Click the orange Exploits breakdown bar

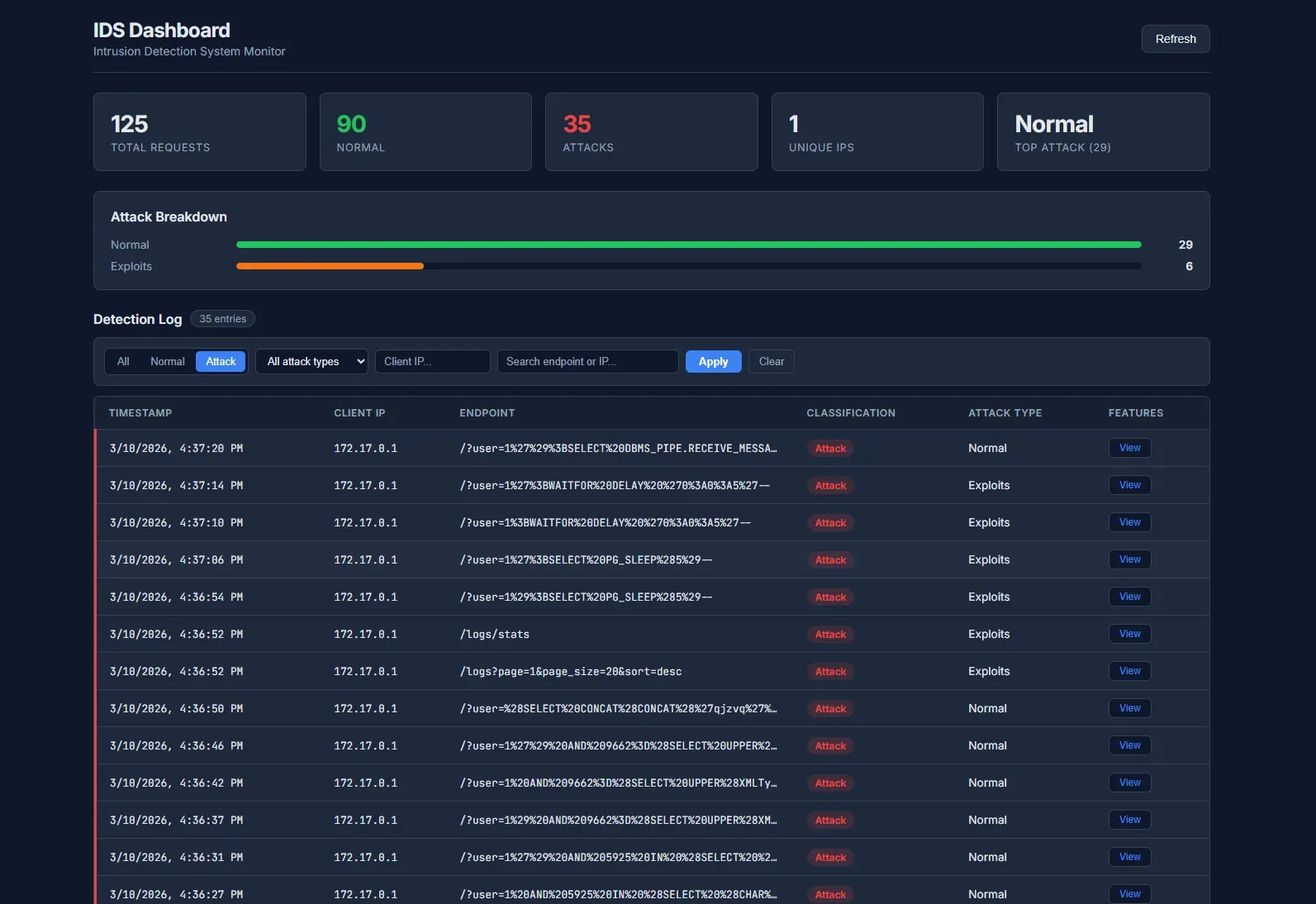330,266
